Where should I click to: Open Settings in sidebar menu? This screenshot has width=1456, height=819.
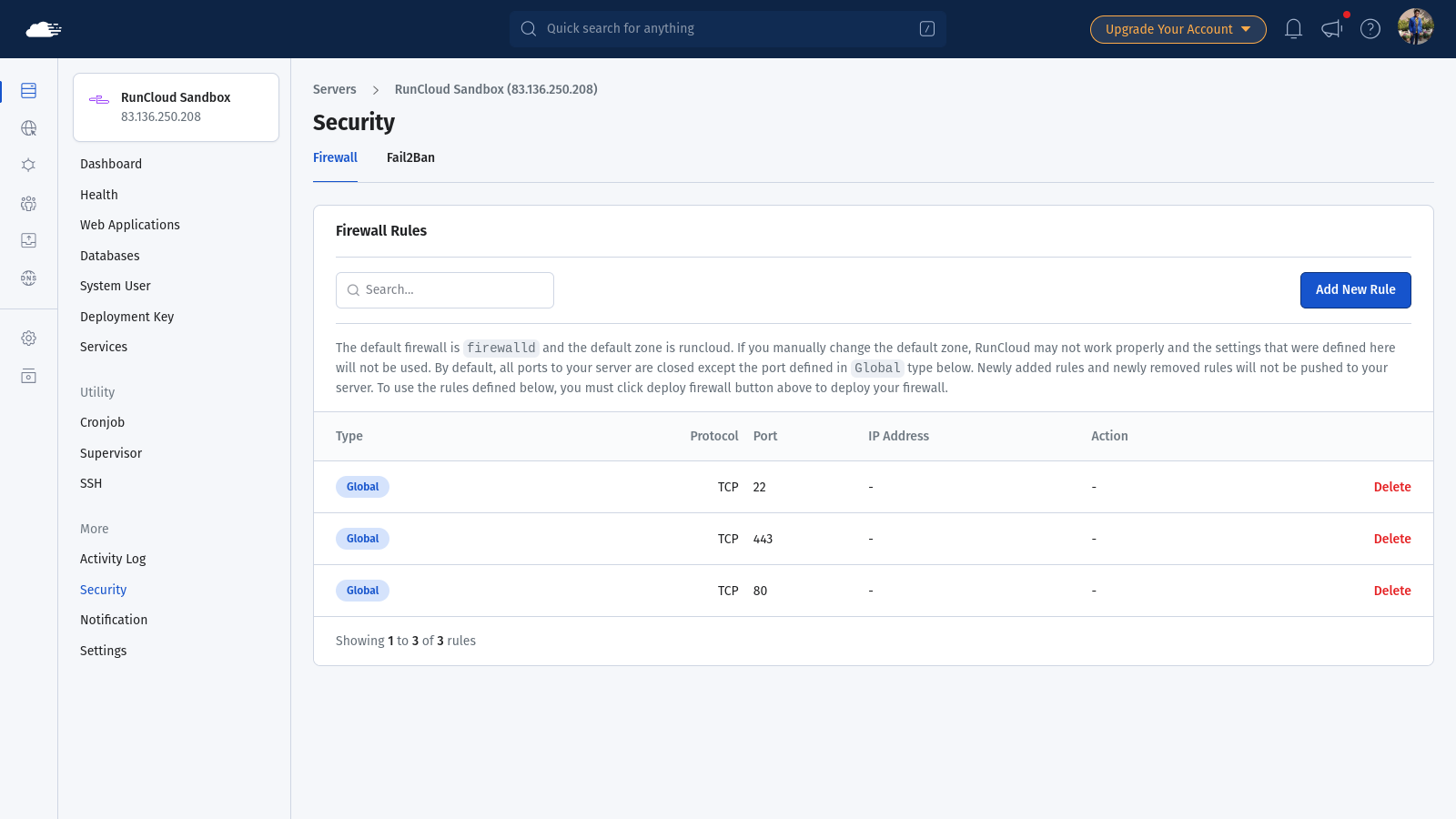(x=104, y=651)
